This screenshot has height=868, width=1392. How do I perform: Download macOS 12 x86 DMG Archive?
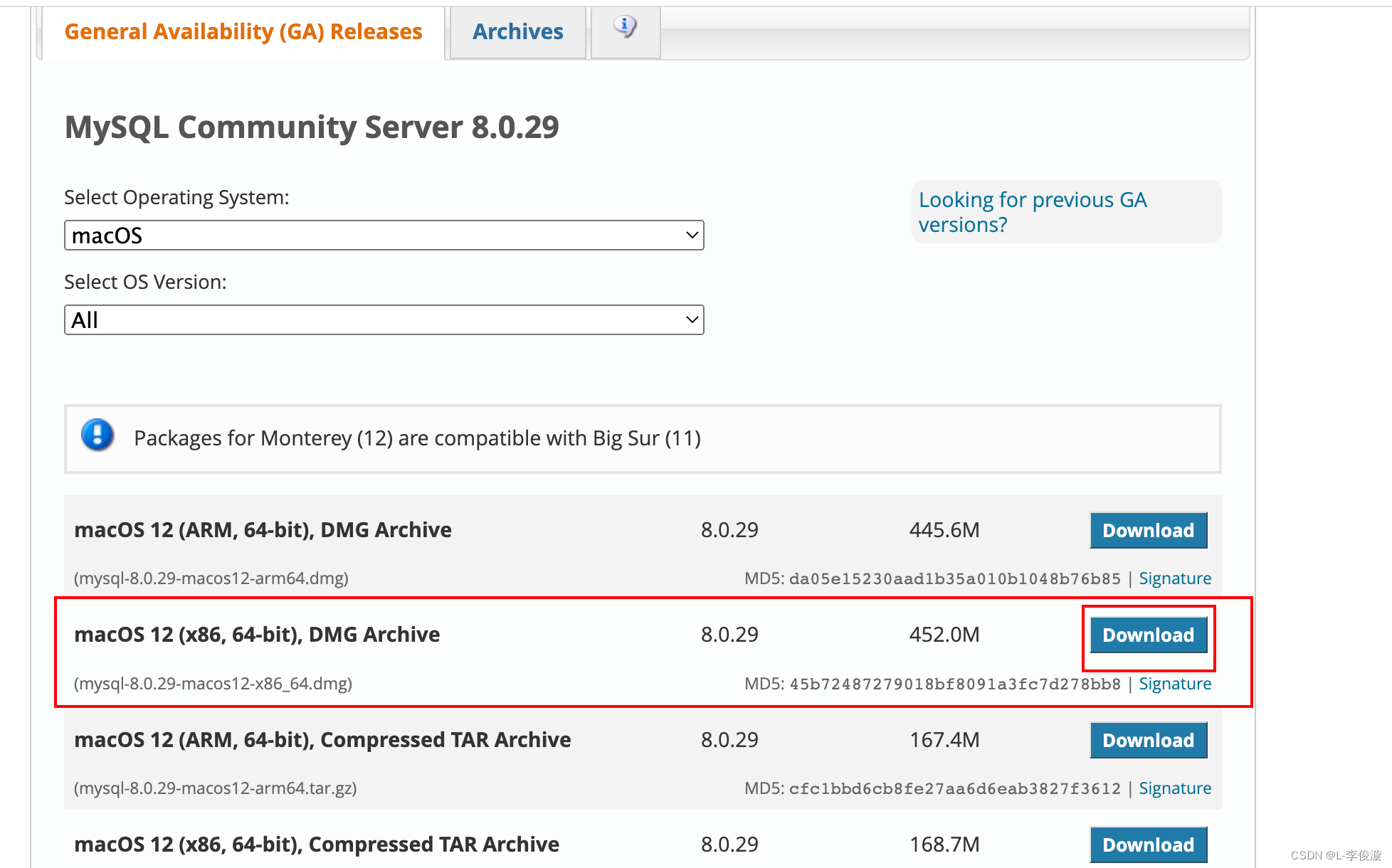tap(1148, 635)
